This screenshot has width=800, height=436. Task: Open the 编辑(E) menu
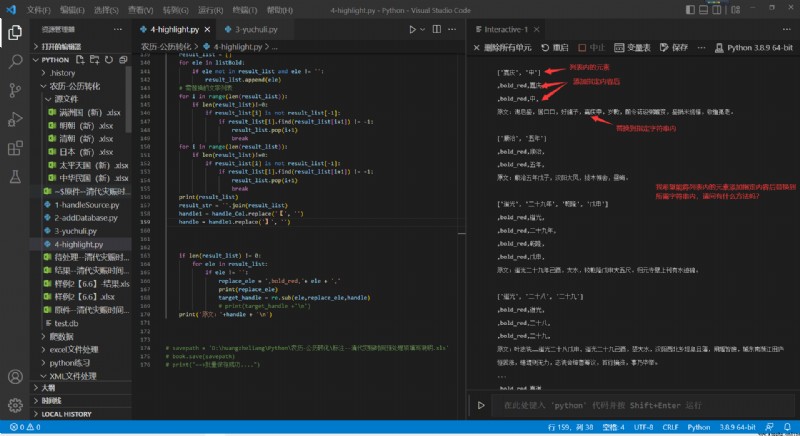tap(72, 10)
